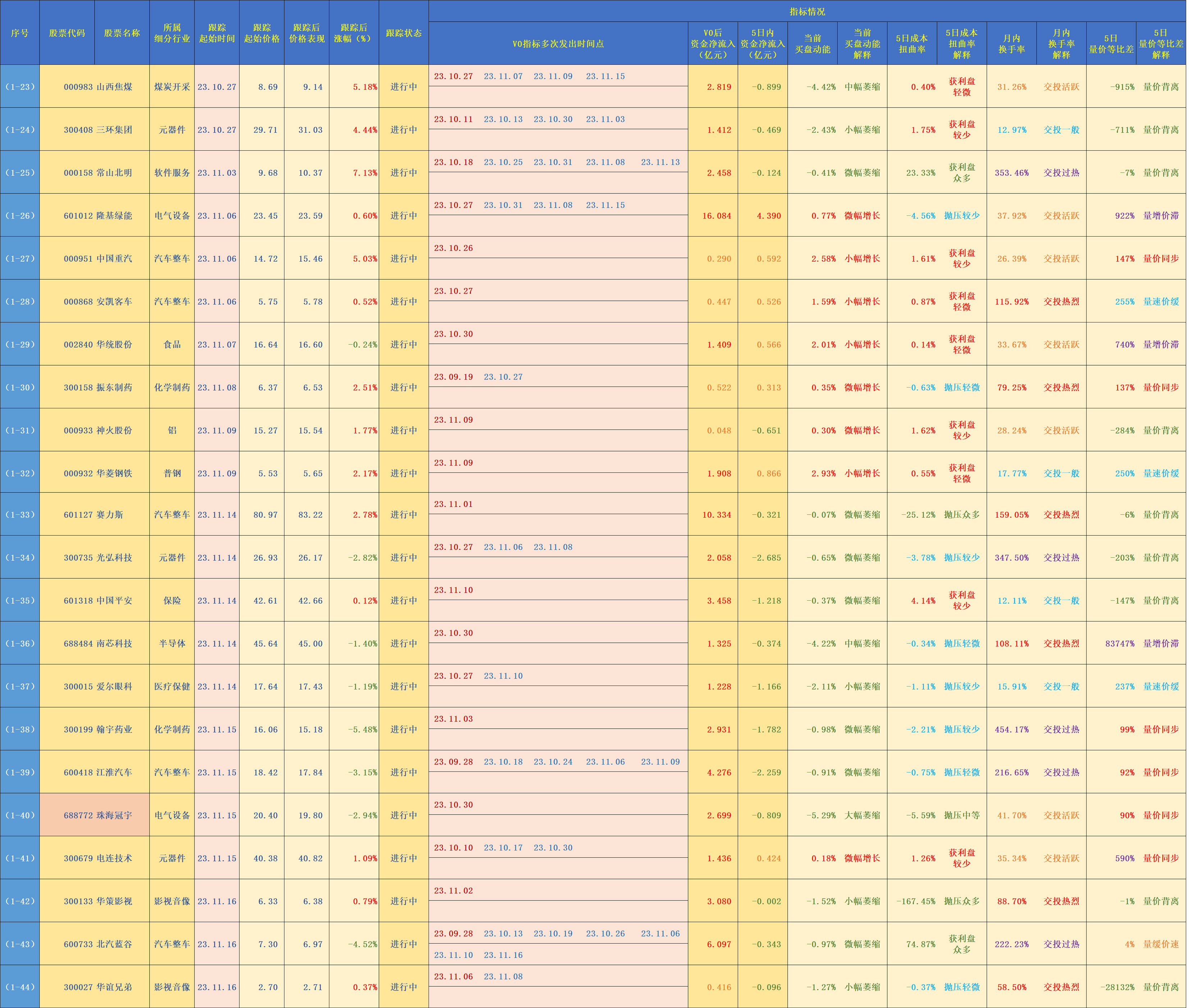Select the 当前买盘动能解释 column header
Viewport: 1189px width, 1008px height.
tap(862, 43)
